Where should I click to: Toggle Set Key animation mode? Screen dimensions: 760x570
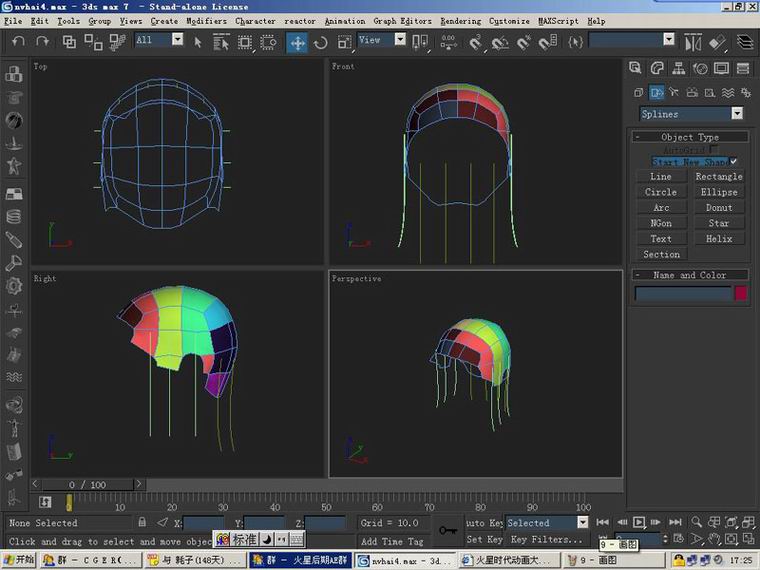484,539
